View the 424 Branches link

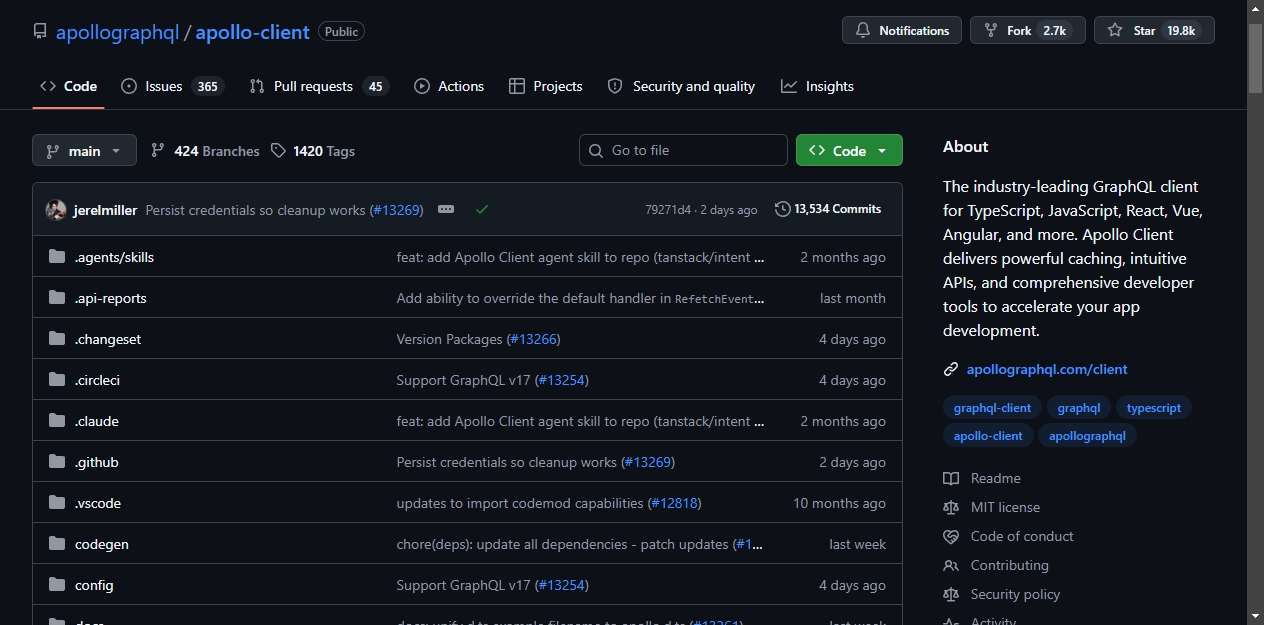tap(205, 151)
